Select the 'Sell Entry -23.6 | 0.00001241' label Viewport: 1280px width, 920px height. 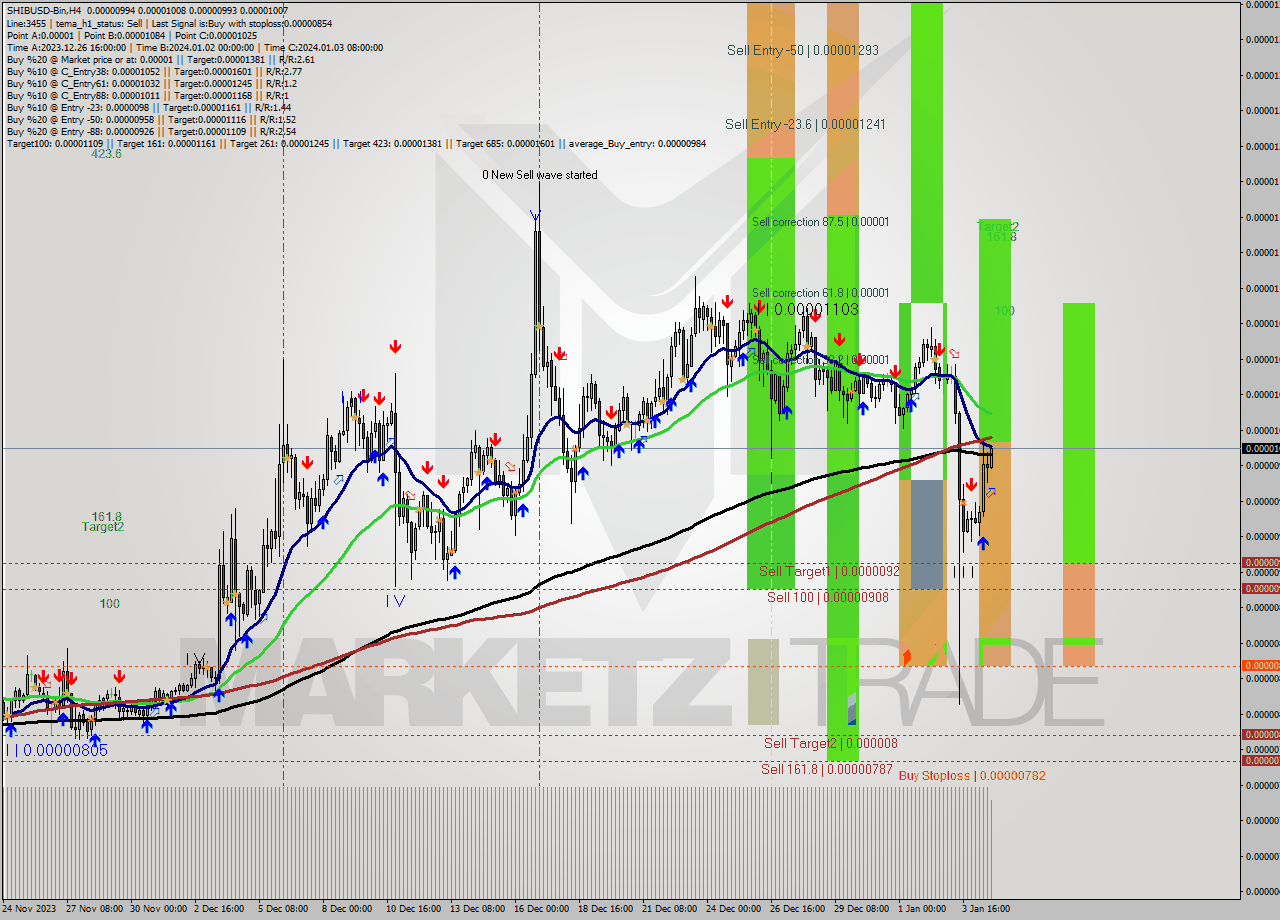pyautogui.click(x=805, y=124)
